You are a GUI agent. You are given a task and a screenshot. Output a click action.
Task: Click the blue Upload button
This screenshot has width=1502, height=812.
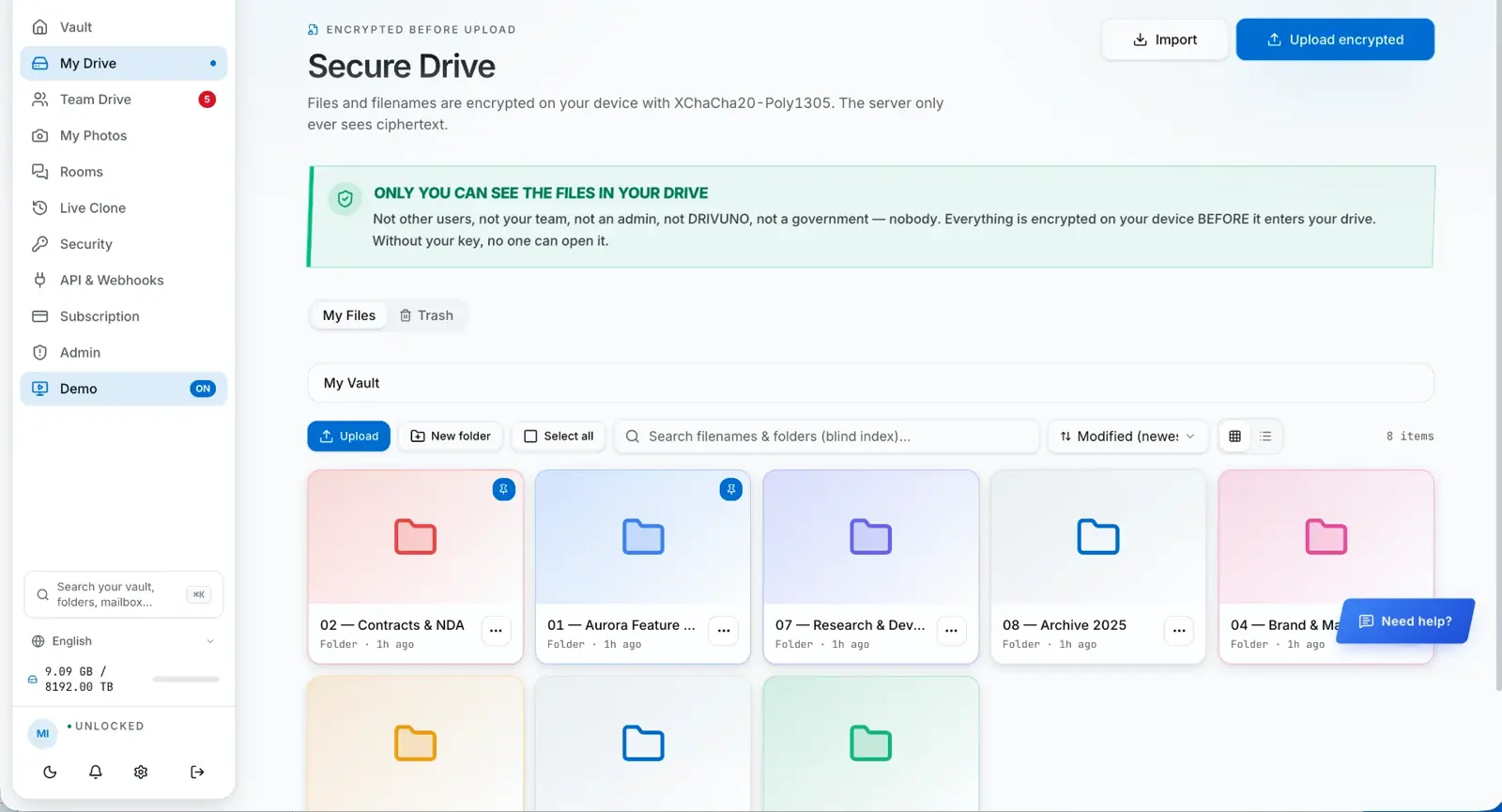coord(348,437)
